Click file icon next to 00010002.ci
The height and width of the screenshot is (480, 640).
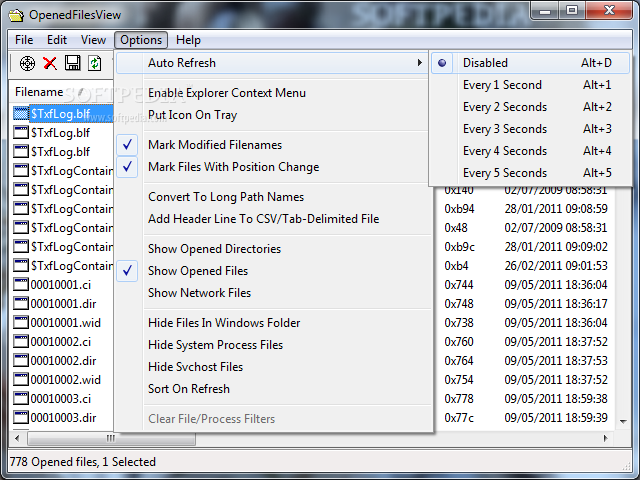pos(21,342)
